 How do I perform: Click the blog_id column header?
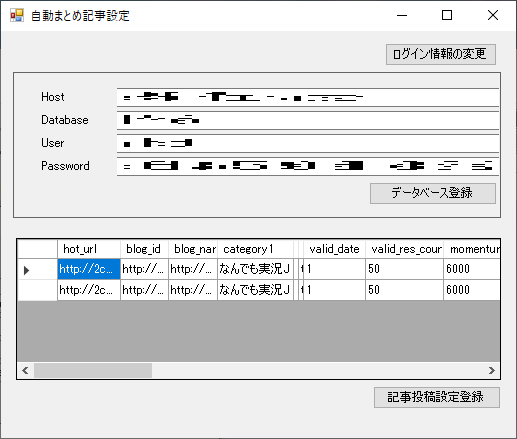(x=144, y=249)
